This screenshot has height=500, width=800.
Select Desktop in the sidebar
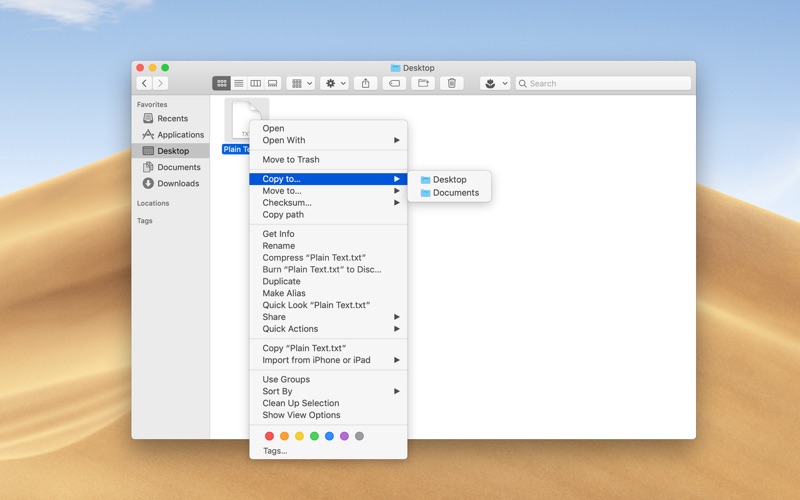click(x=170, y=151)
